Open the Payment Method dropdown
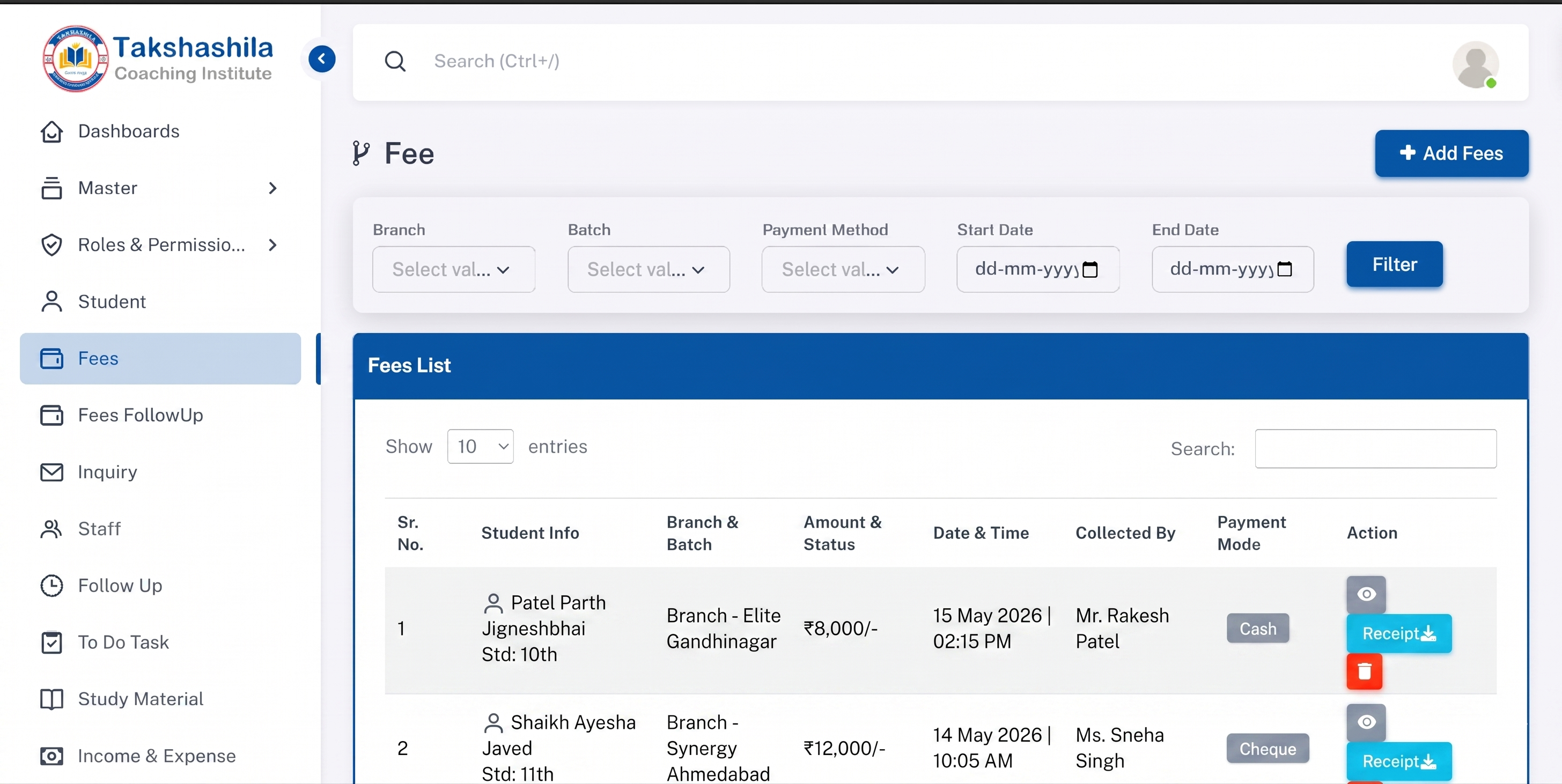This screenshot has width=1562, height=784. tap(843, 269)
